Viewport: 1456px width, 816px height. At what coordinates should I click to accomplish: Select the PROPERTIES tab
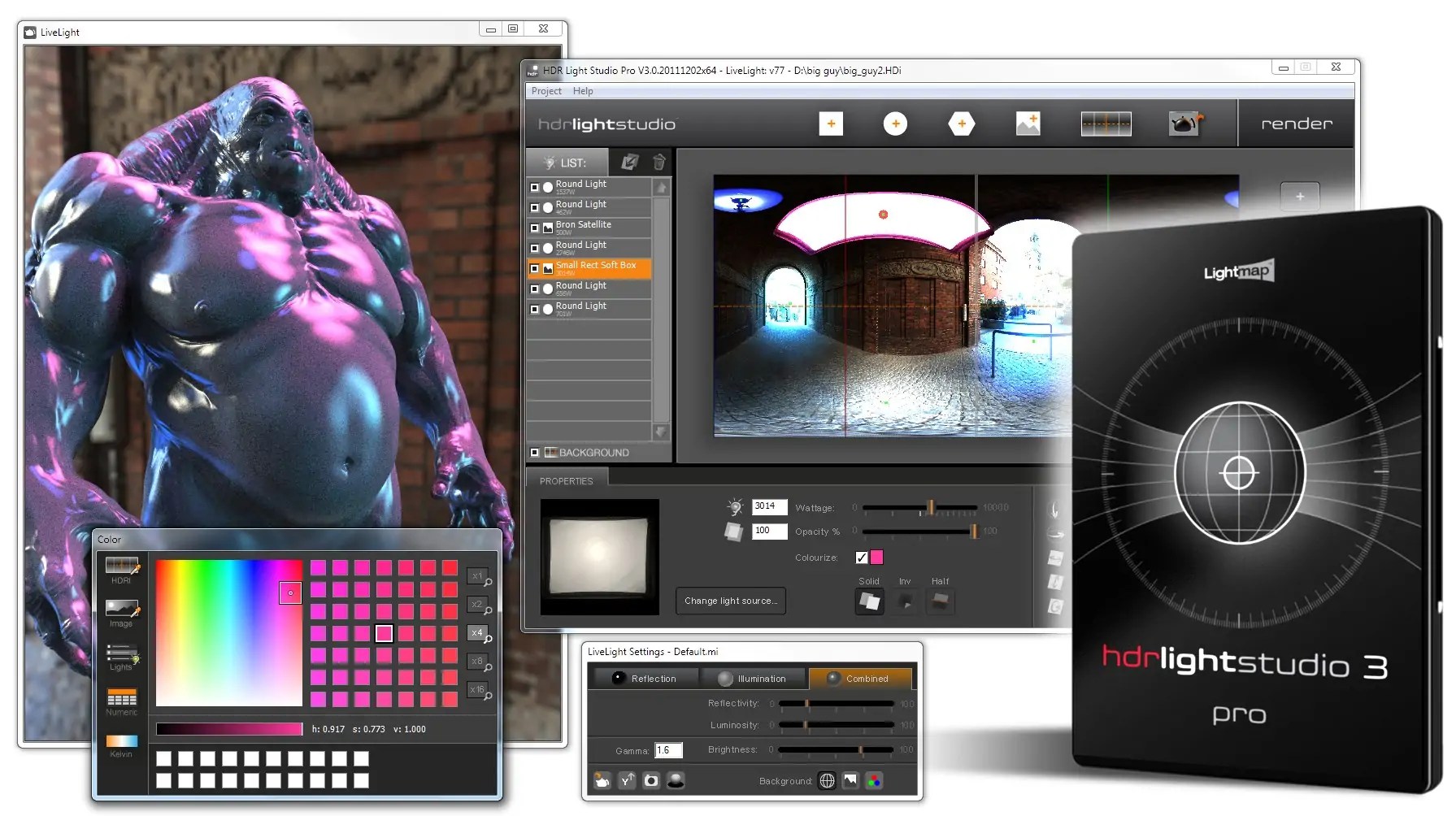pyautogui.click(x=567, y=481)
